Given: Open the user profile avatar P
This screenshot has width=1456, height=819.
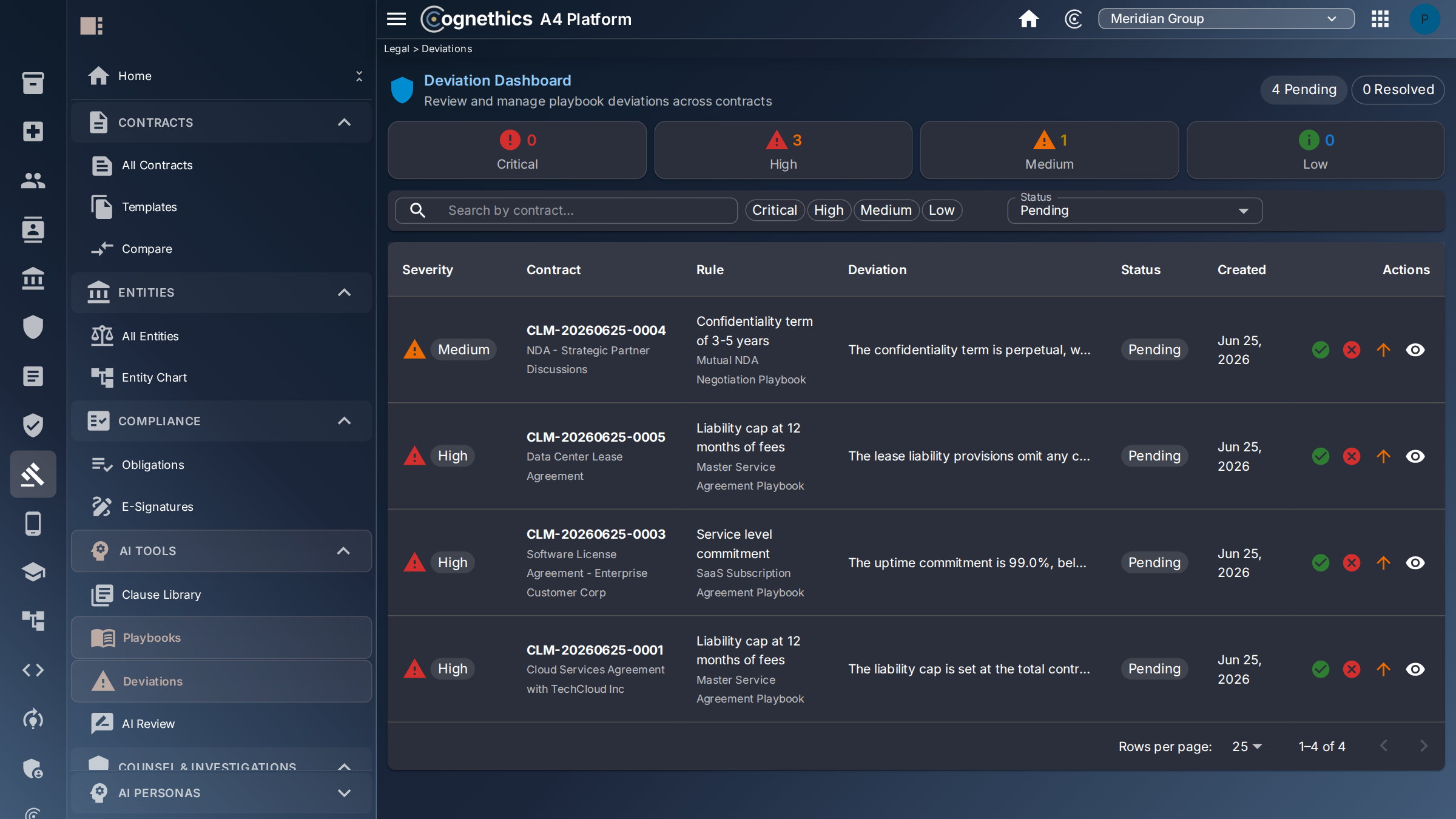Looking at the screenshot, I should pyautogui.click(x=1424, y=19).
